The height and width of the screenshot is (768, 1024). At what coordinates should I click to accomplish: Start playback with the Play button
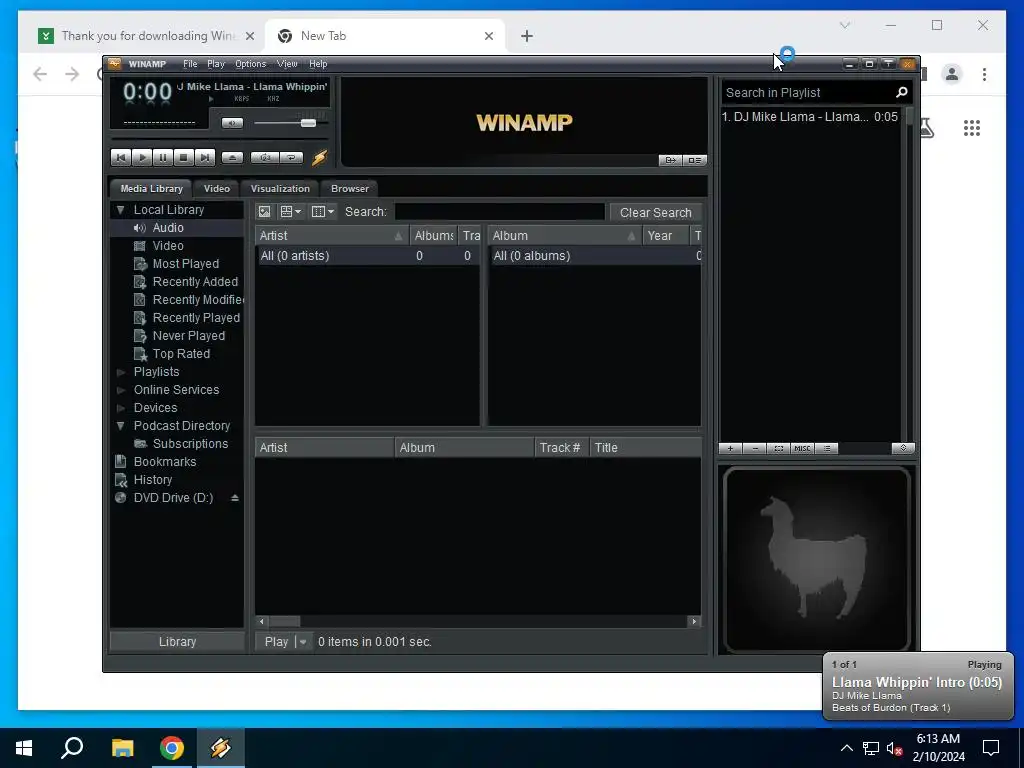(142, 157)
